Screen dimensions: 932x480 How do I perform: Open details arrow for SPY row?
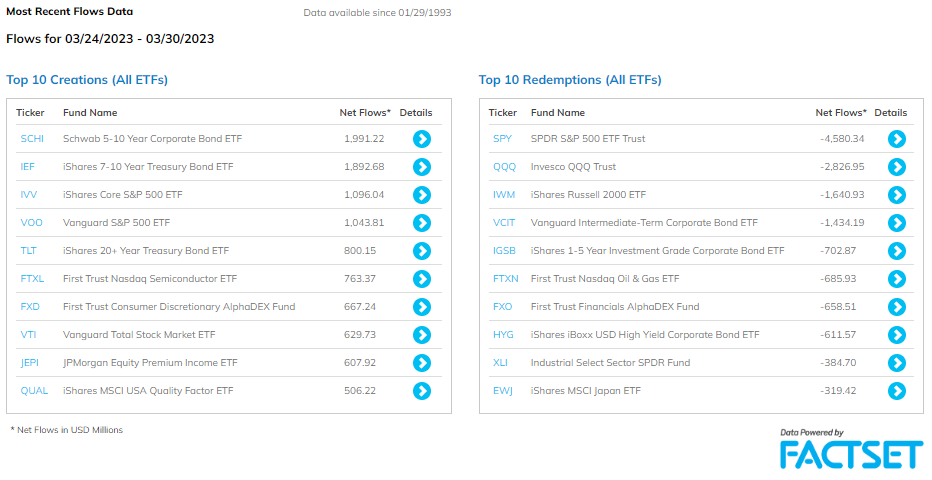[897, 139]
